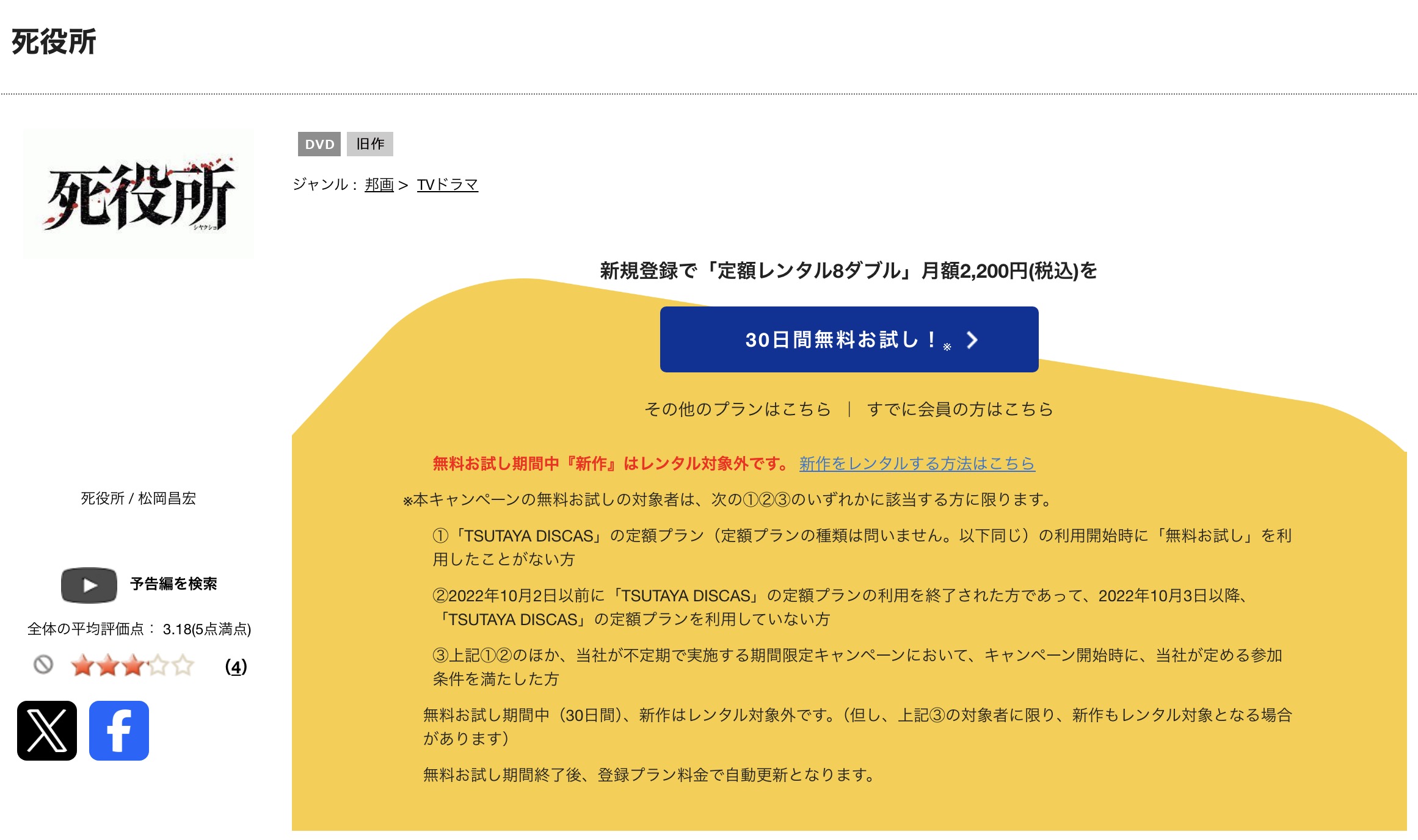Click the average rating 3.18(5点満点) text
This screenshot has height=840, width=1418.
[x=207, y=629]
